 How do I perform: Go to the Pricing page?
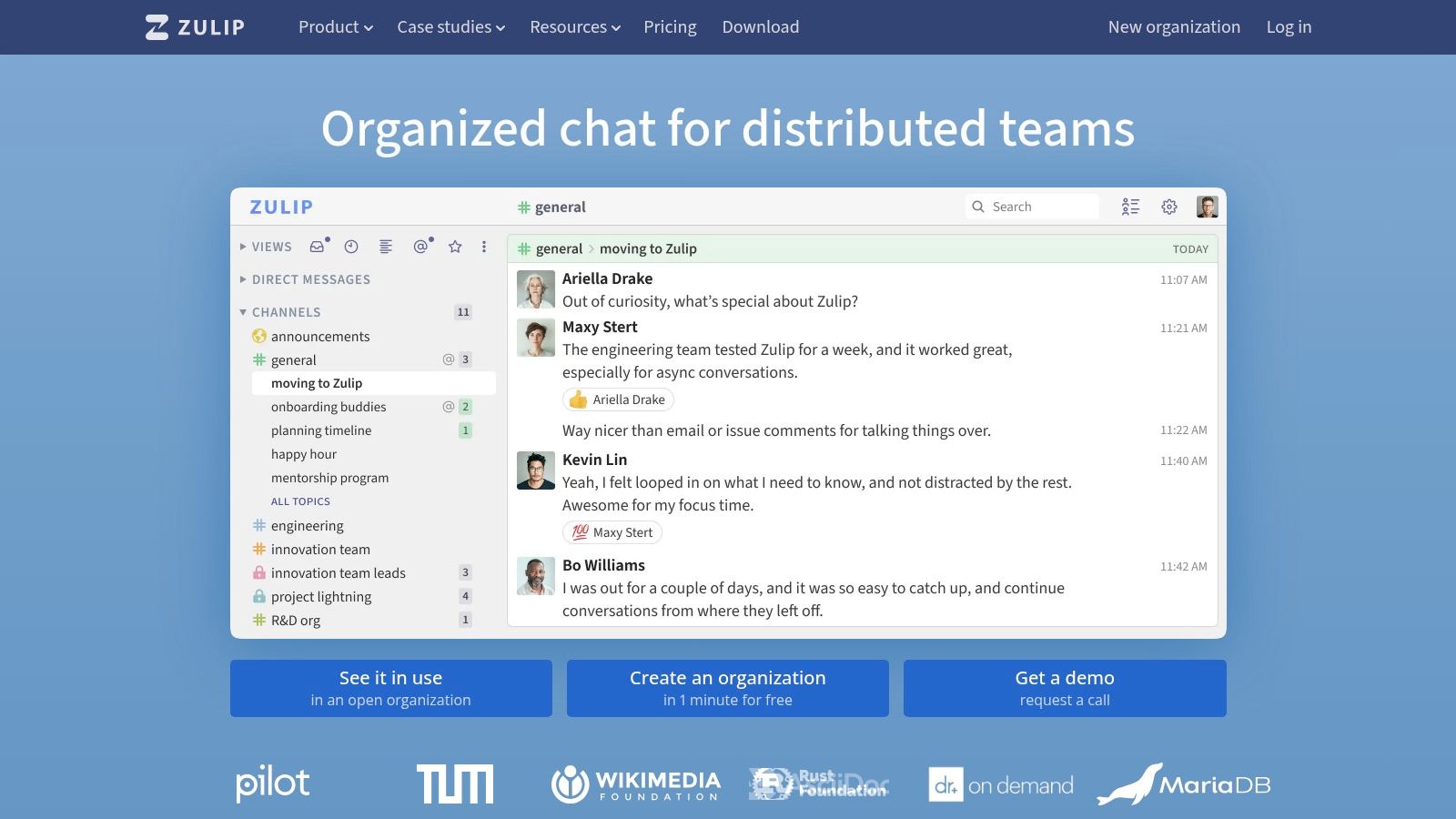point(670,27)
